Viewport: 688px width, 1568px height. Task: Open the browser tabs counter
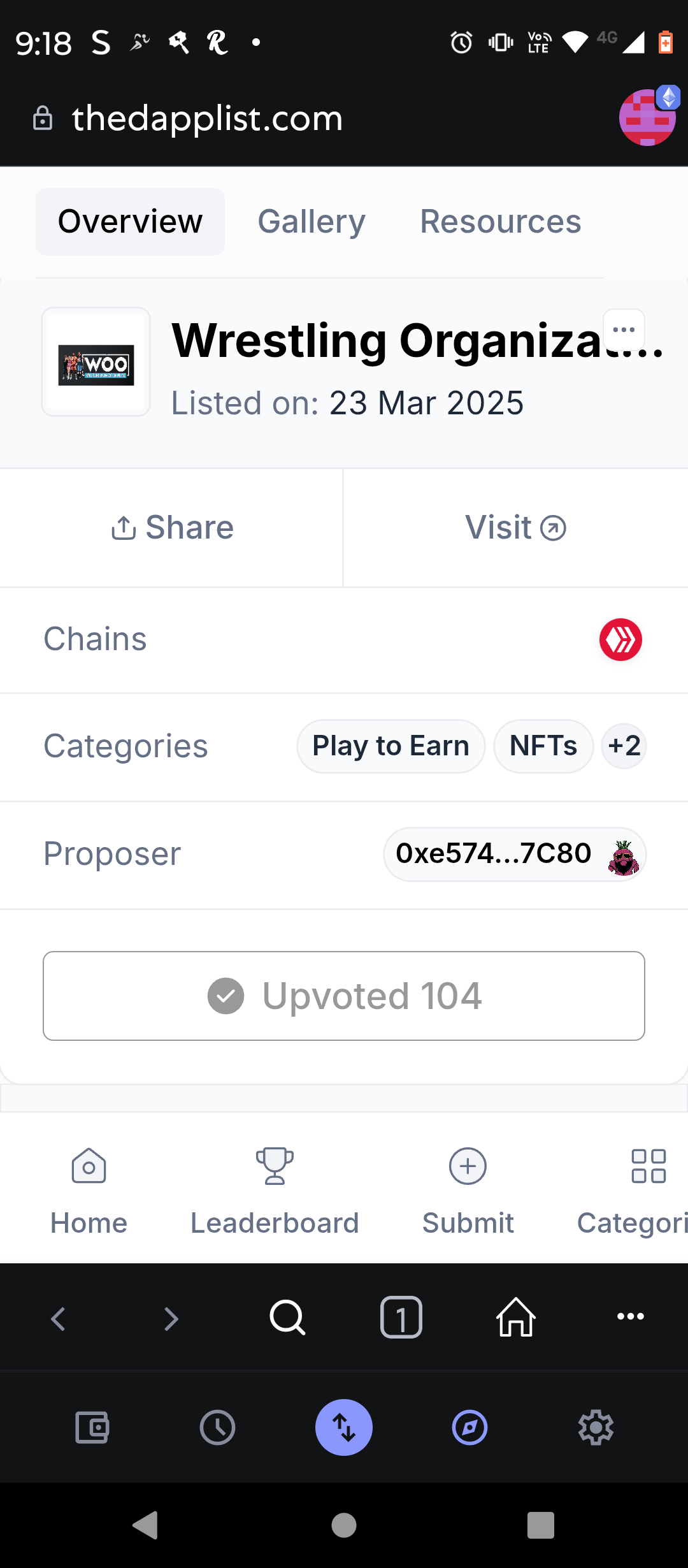click(401, 1317)
